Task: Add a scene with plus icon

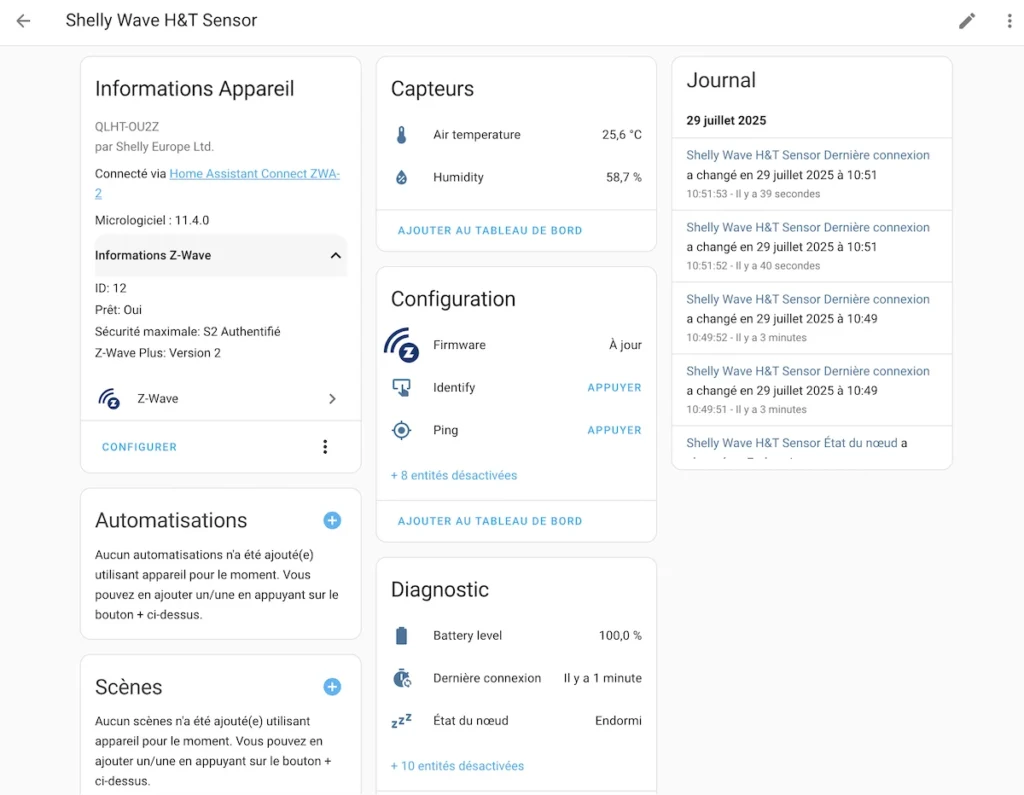Action: pyautogui.click(x=332, y=687)
